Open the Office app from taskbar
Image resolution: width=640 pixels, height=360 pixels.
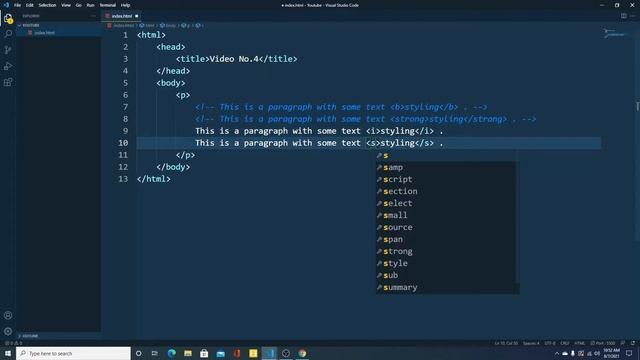[237, 353]
